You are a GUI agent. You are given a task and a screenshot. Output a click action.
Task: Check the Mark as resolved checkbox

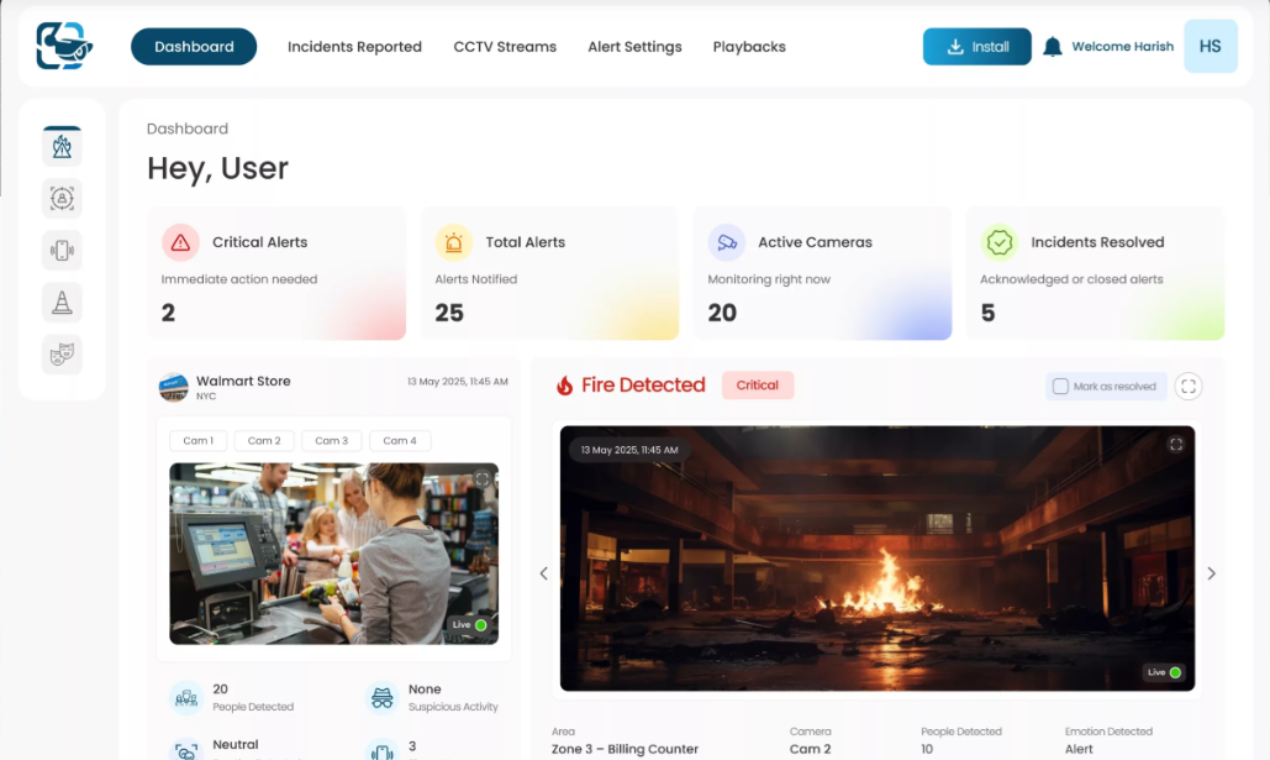pos(1061,386)
